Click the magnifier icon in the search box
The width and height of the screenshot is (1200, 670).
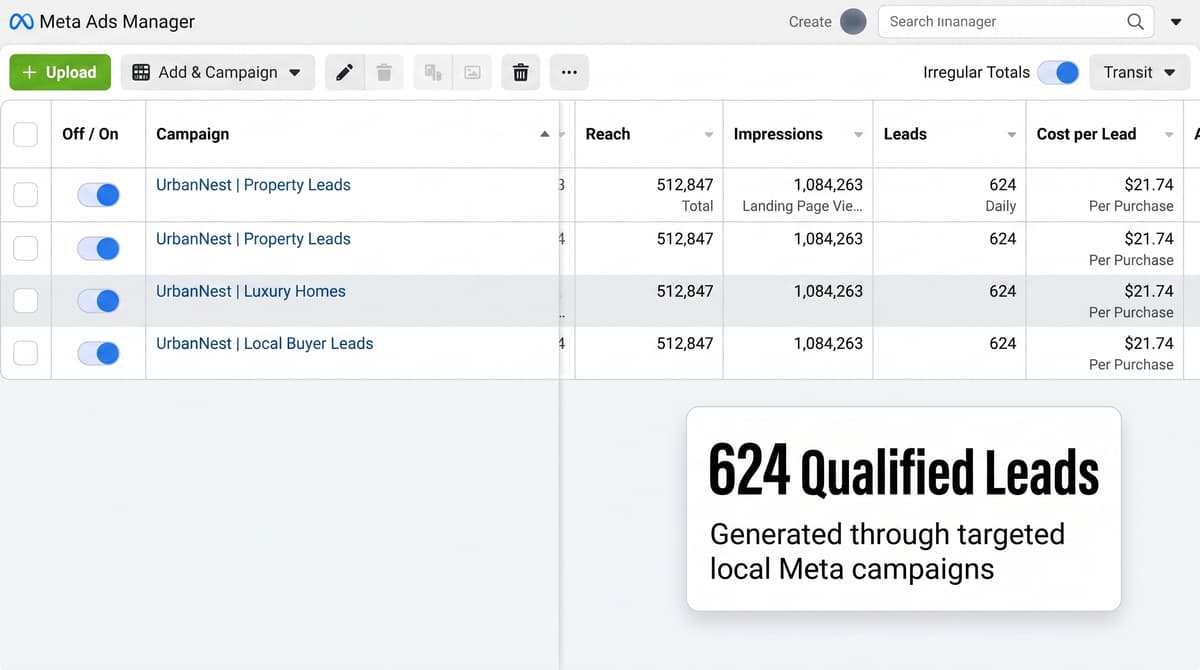(x=1135, y=21)
